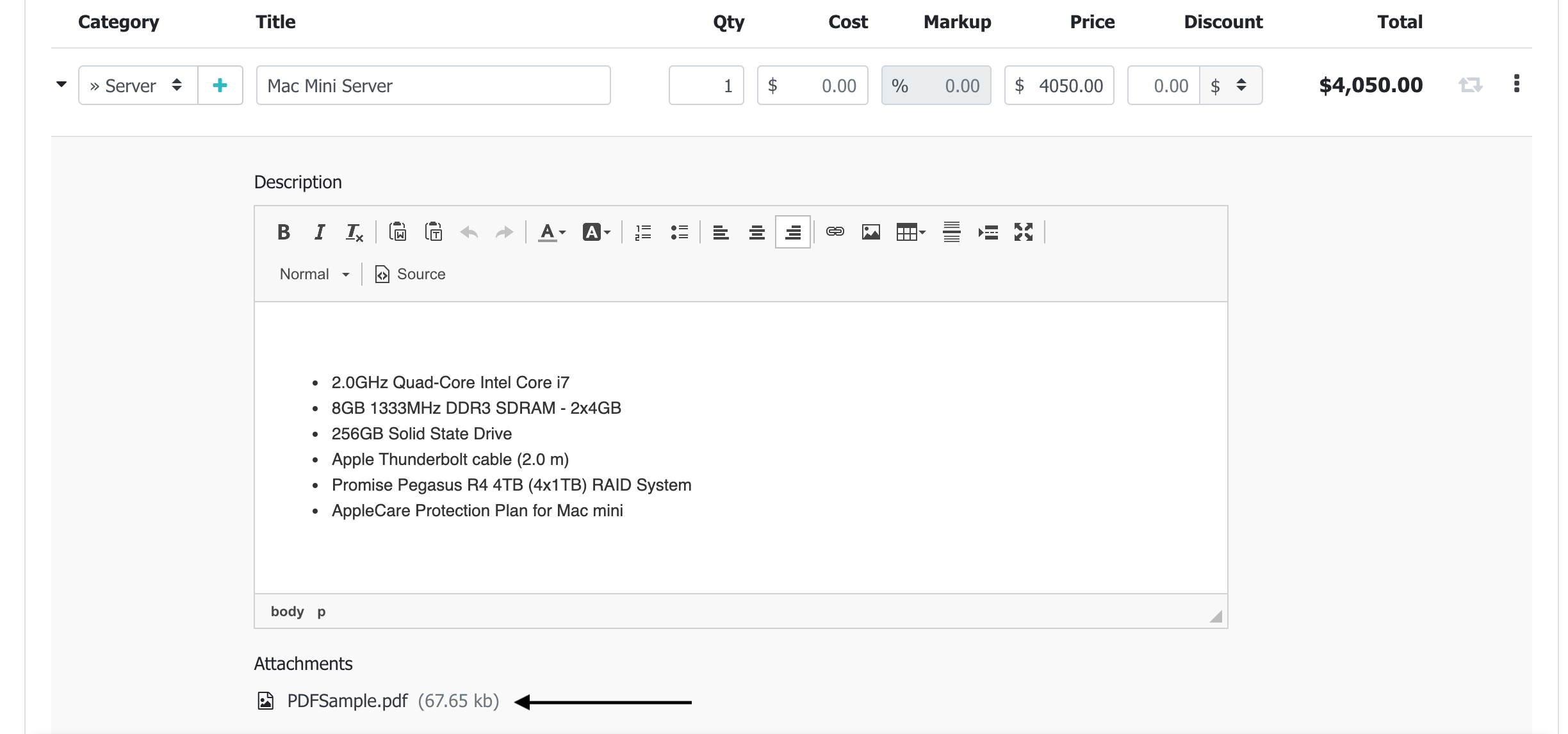Redo edit in description
This screenshot has height=734, width=1568.
pyautogui.click(x=505, y=232)
